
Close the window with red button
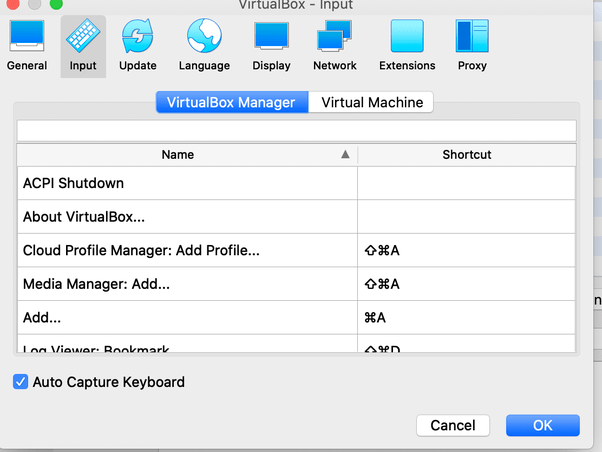tap(13, 3)
